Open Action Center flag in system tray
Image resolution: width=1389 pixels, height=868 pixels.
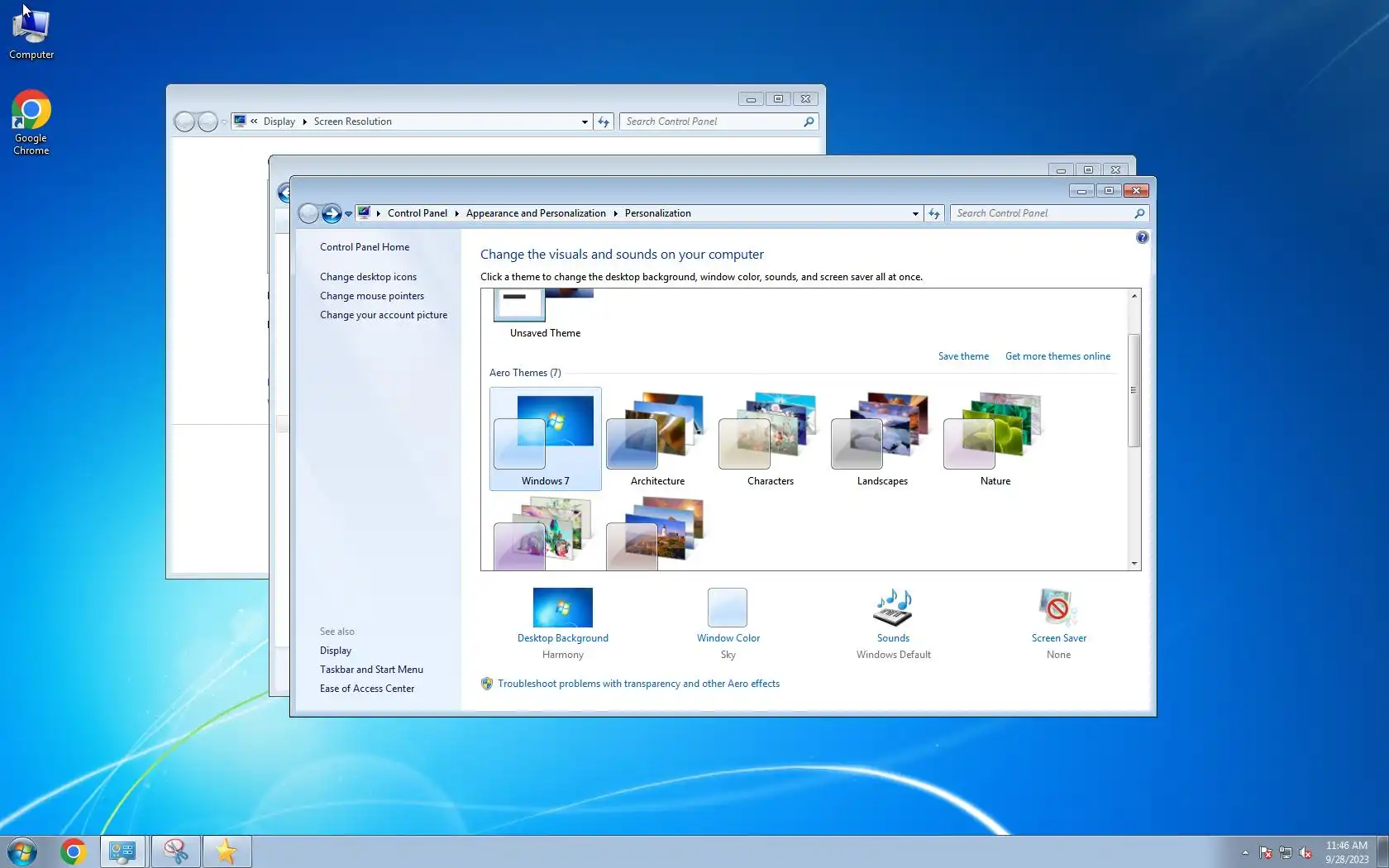tap(1266, 852)
